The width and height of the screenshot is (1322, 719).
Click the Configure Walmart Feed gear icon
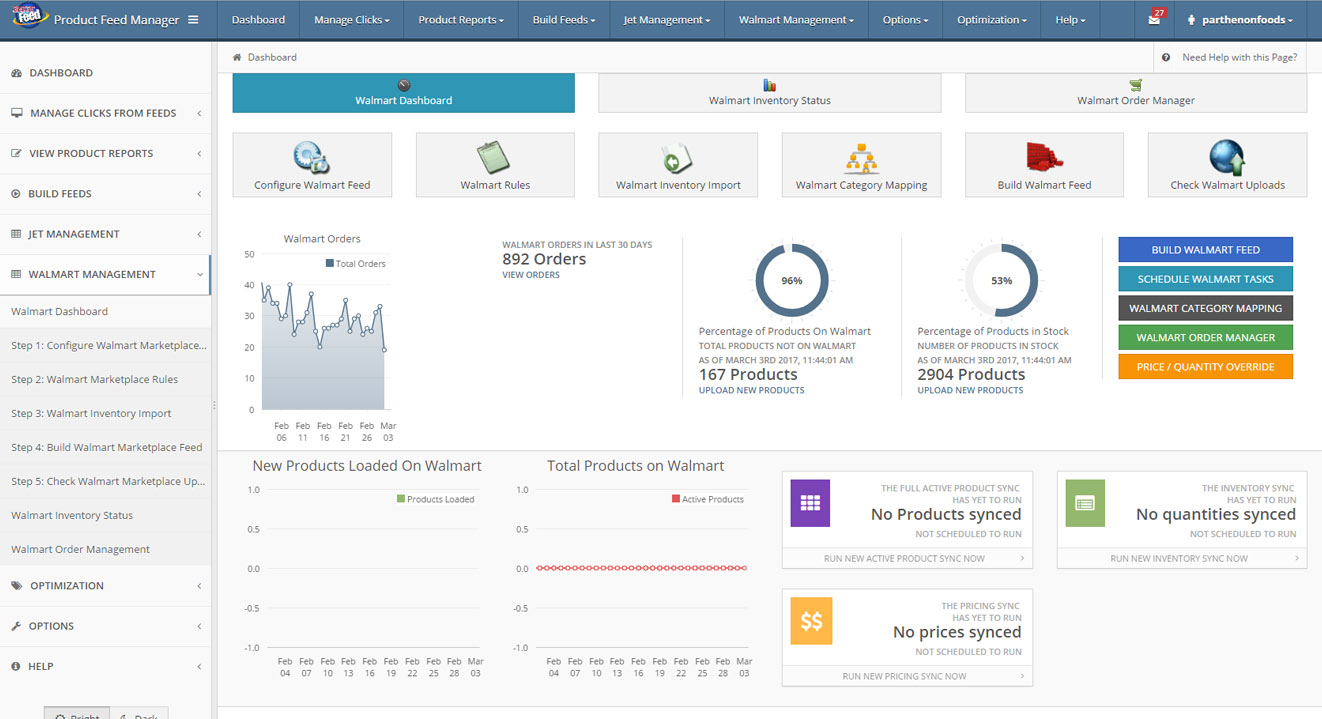point(311,158)
